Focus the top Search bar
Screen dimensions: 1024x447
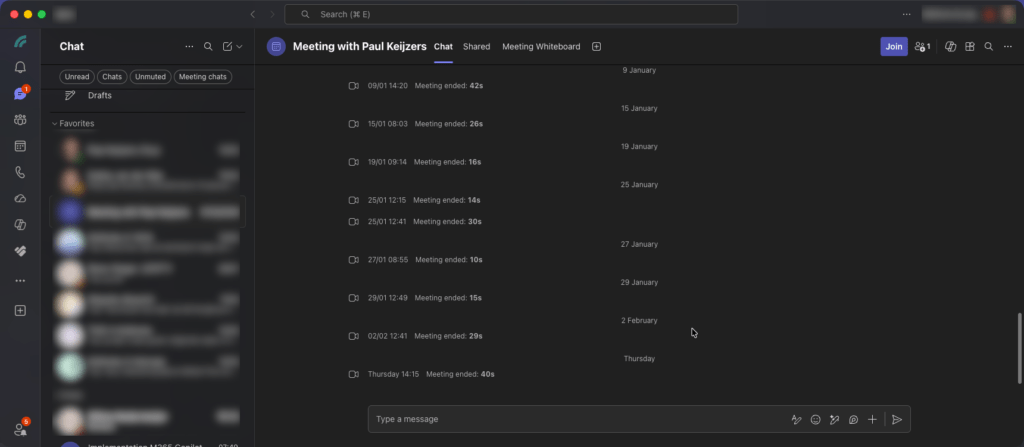(511, 14)
